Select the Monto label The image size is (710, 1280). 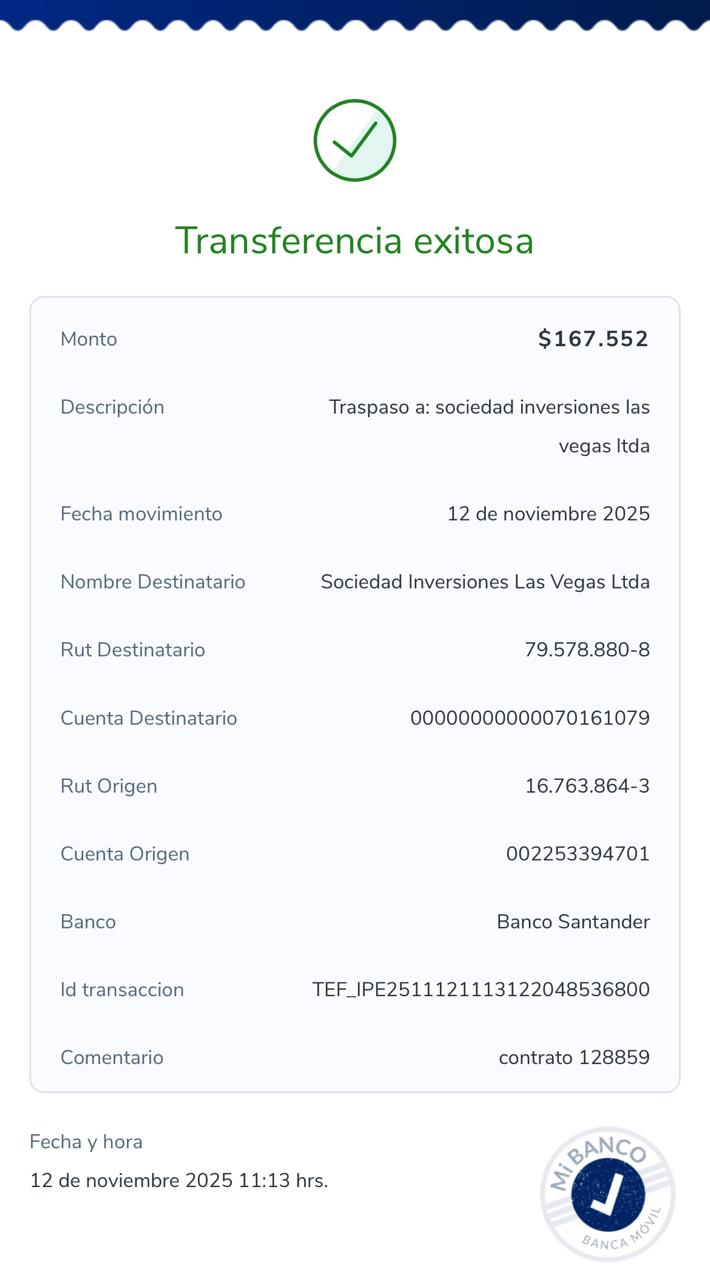(89, 339)
